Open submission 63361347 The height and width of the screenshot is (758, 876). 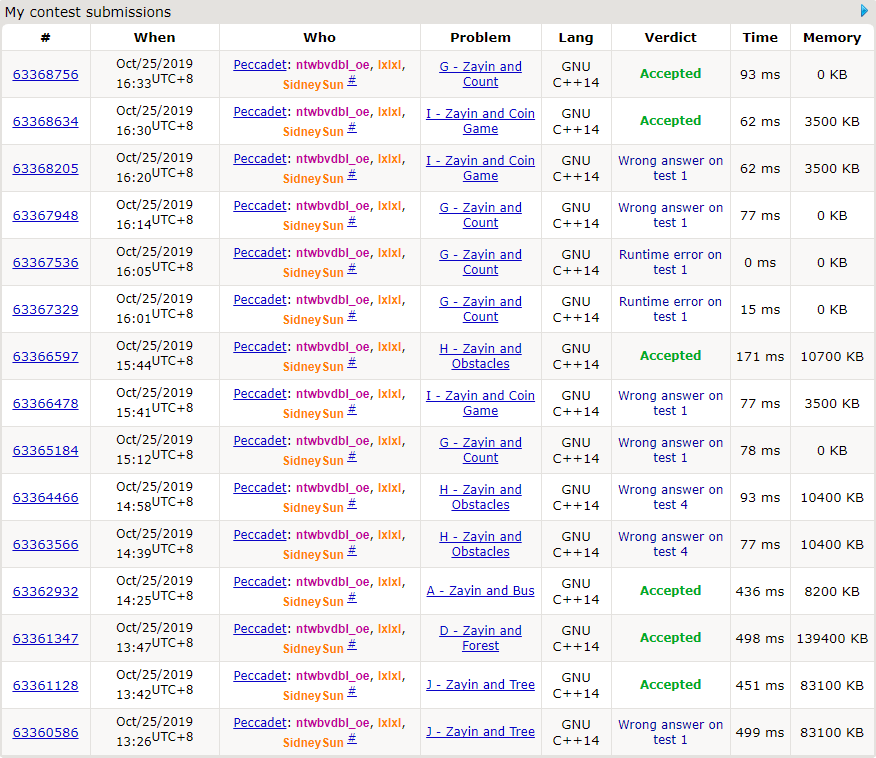click(x=45, y=638)
